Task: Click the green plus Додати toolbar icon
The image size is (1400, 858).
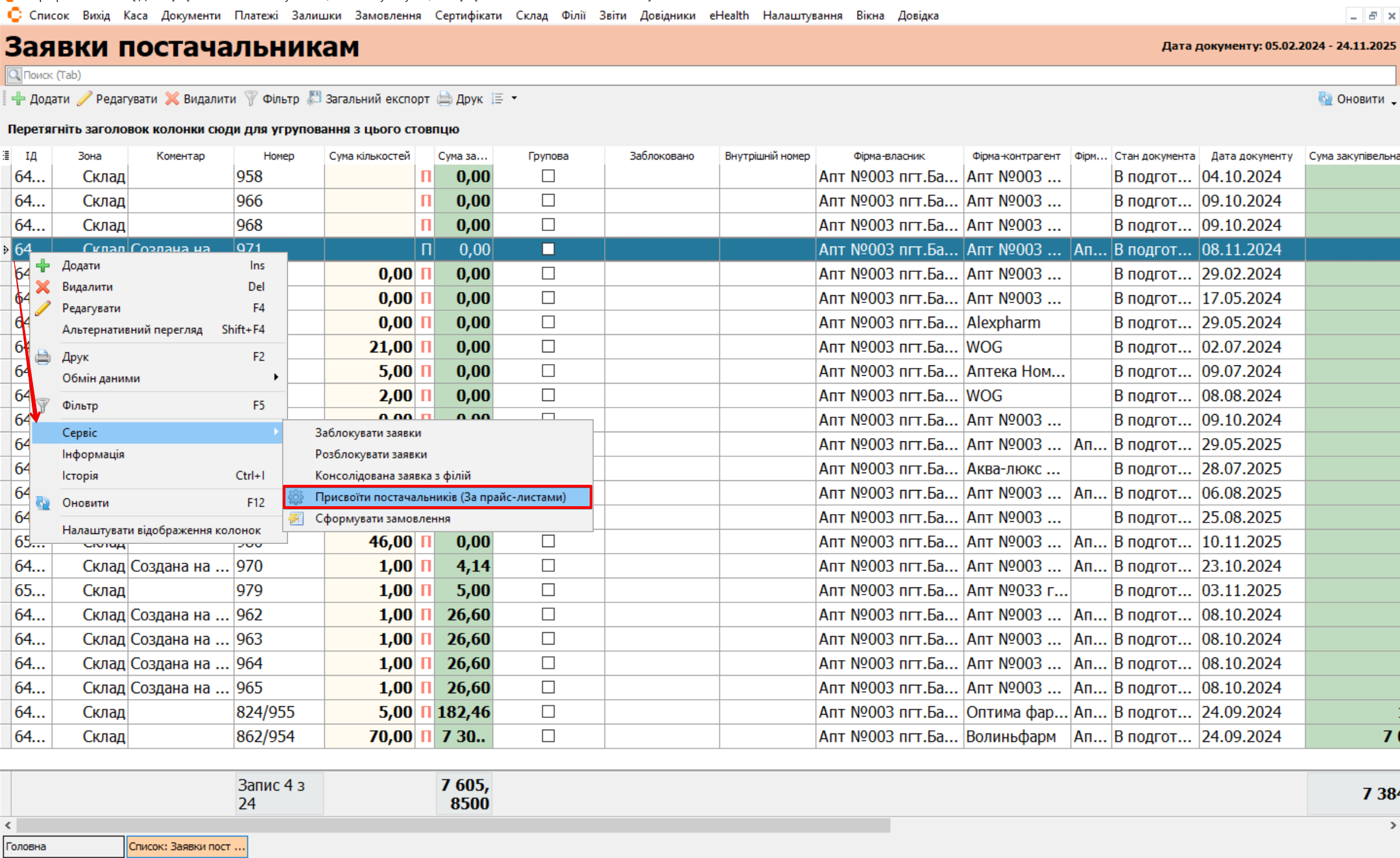Action: 19,99
